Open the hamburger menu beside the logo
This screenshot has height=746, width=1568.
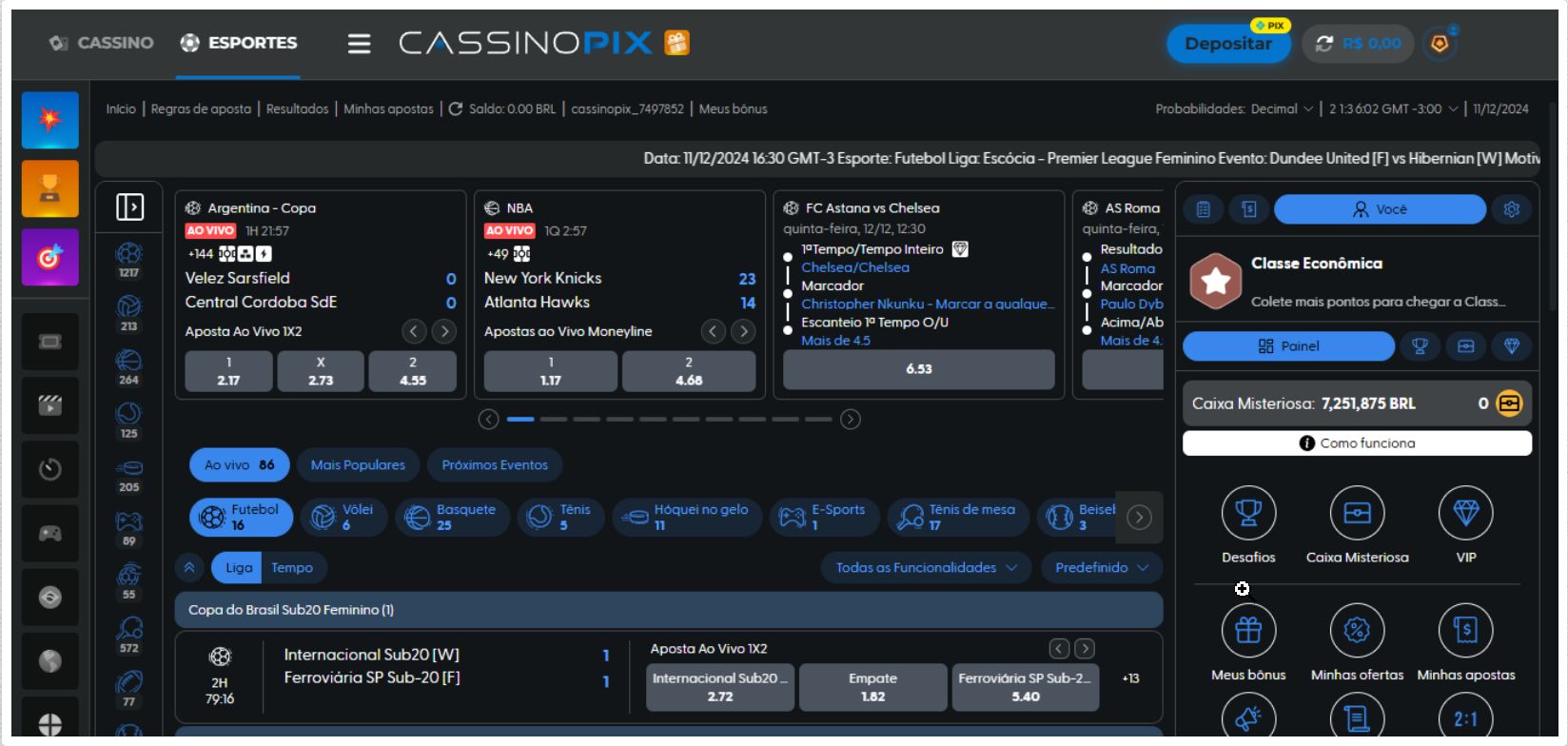pyautogui.click(x=359, y=44)
